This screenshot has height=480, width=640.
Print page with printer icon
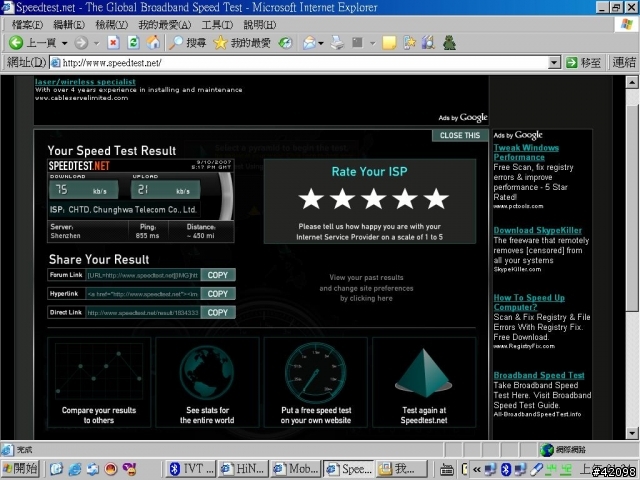(x=337, y=42)
